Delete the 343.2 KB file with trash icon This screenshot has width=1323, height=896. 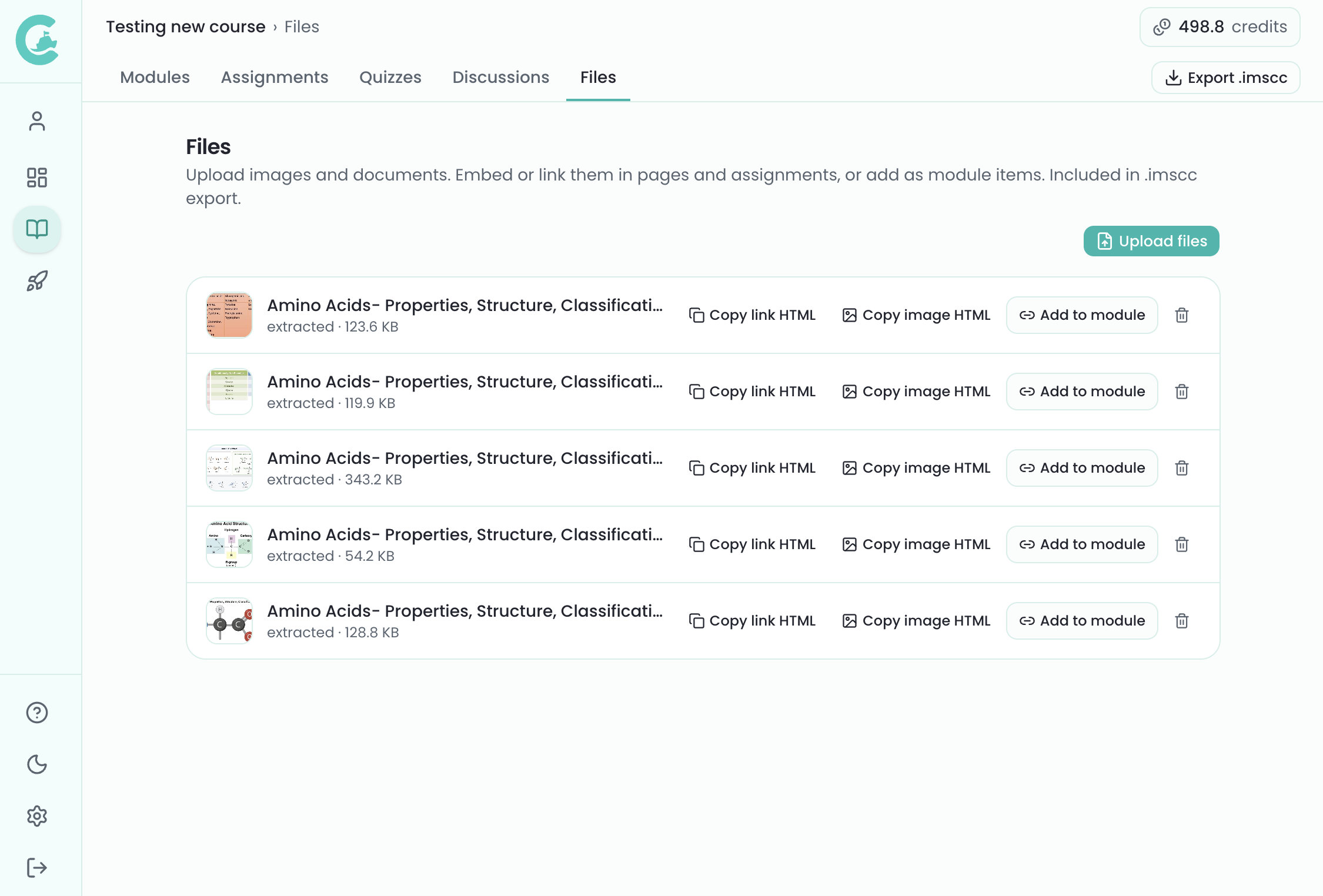click(1182, 468)
